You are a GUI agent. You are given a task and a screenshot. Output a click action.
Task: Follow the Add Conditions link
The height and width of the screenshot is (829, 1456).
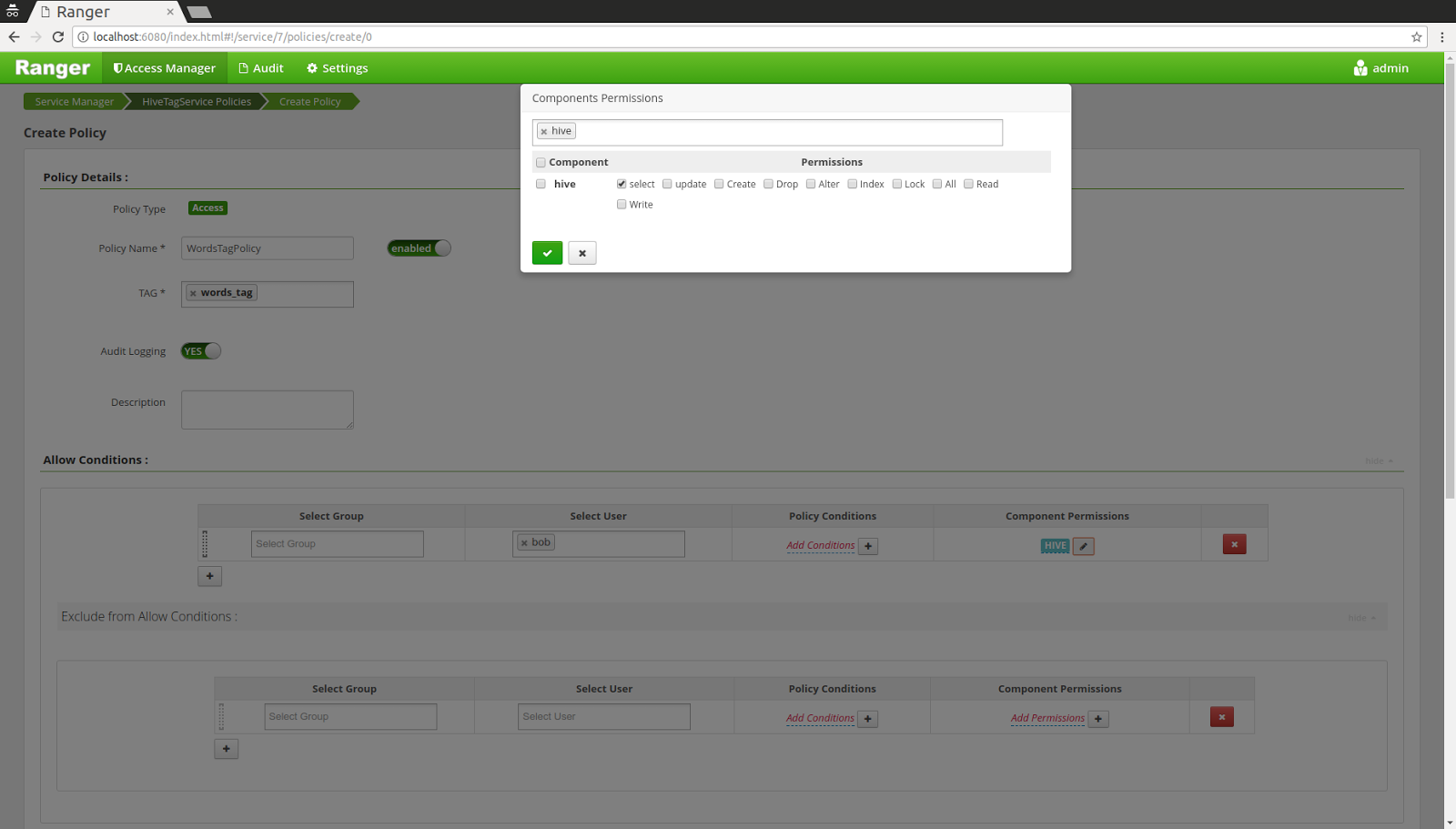click(x=819, y=545)
